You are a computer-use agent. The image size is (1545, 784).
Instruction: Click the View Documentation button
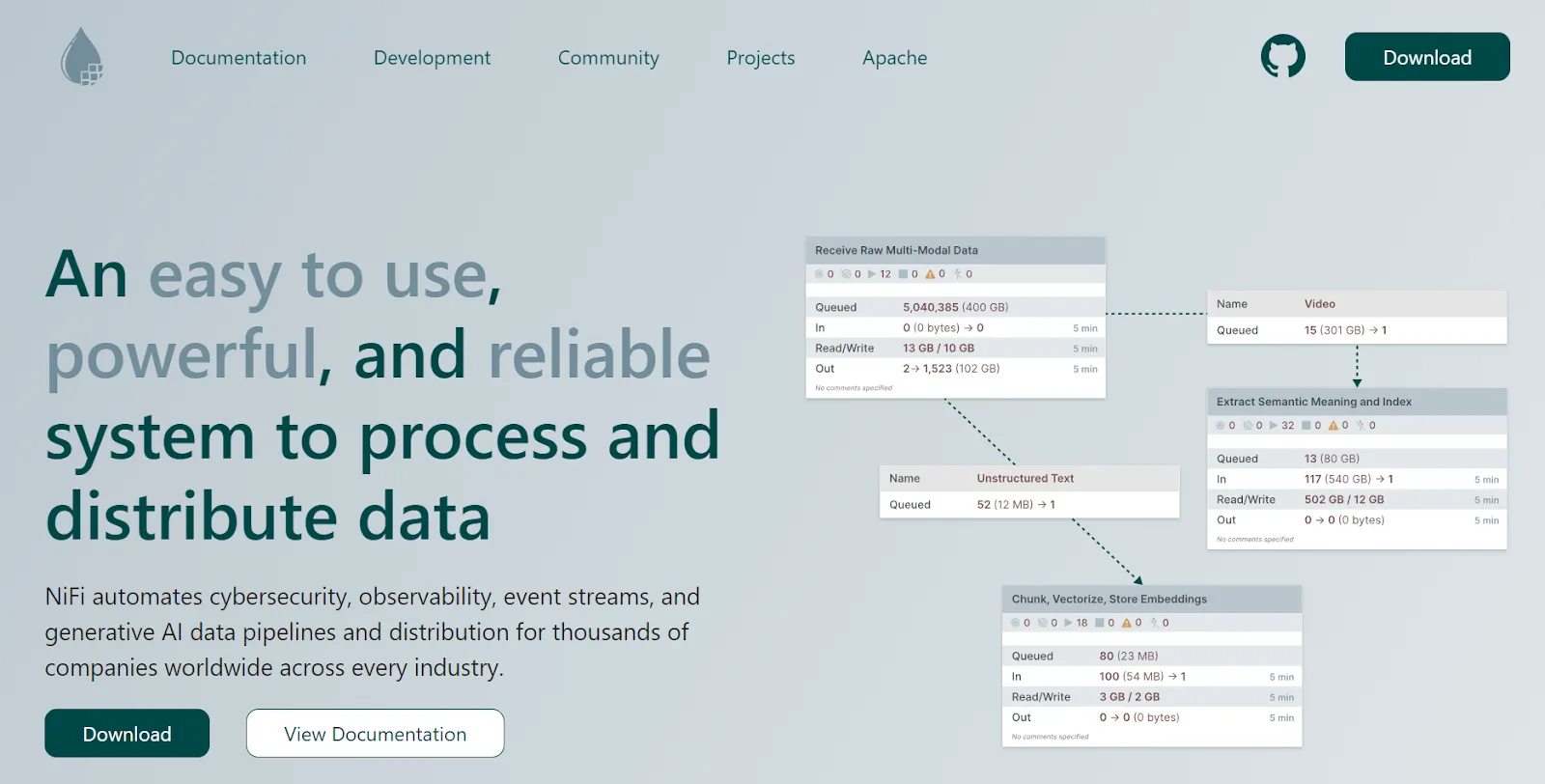pyautogui.click(x=375, y=734)
